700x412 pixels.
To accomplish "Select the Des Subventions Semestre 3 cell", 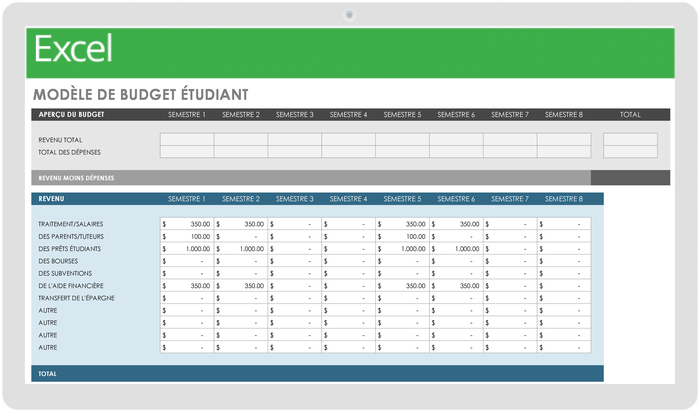I will pyautogui.click(x=295, y=273).
